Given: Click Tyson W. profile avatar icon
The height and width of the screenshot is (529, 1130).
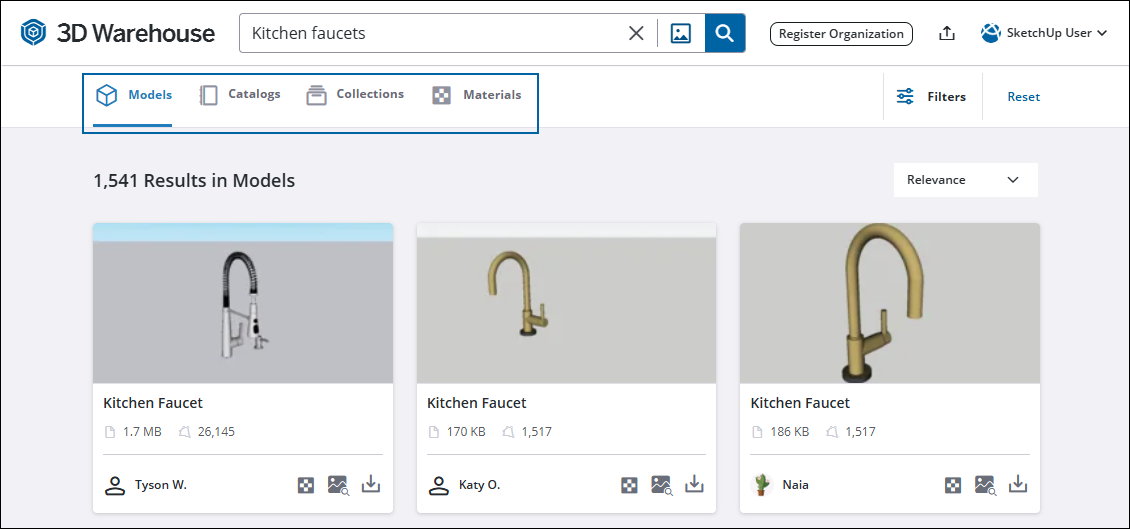Looking at the screenshot, I should click(x=115, y=485).
